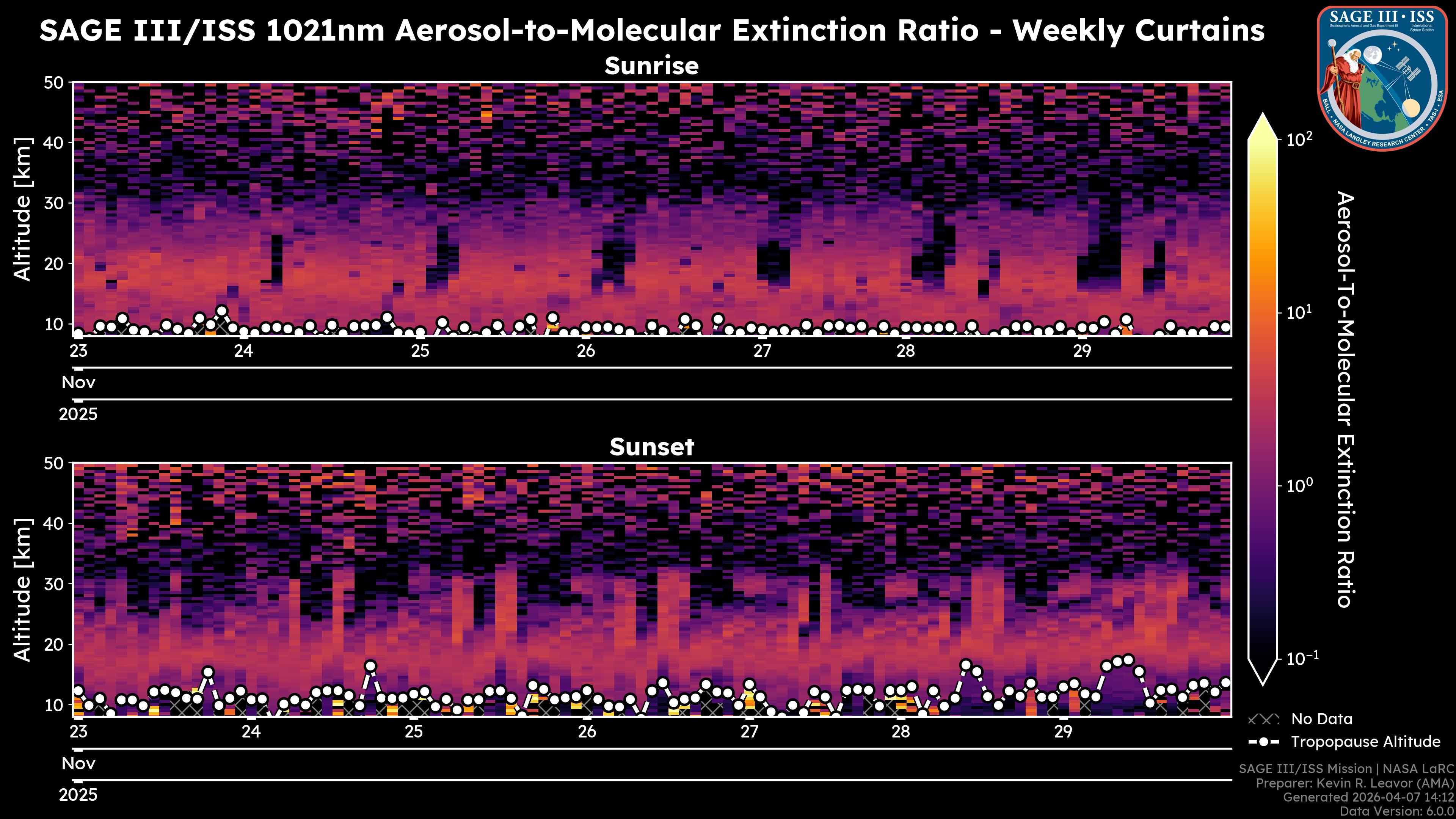
Task: Click the Sunset panel's 28 date tick label
Action: click(x=901, y=732)
